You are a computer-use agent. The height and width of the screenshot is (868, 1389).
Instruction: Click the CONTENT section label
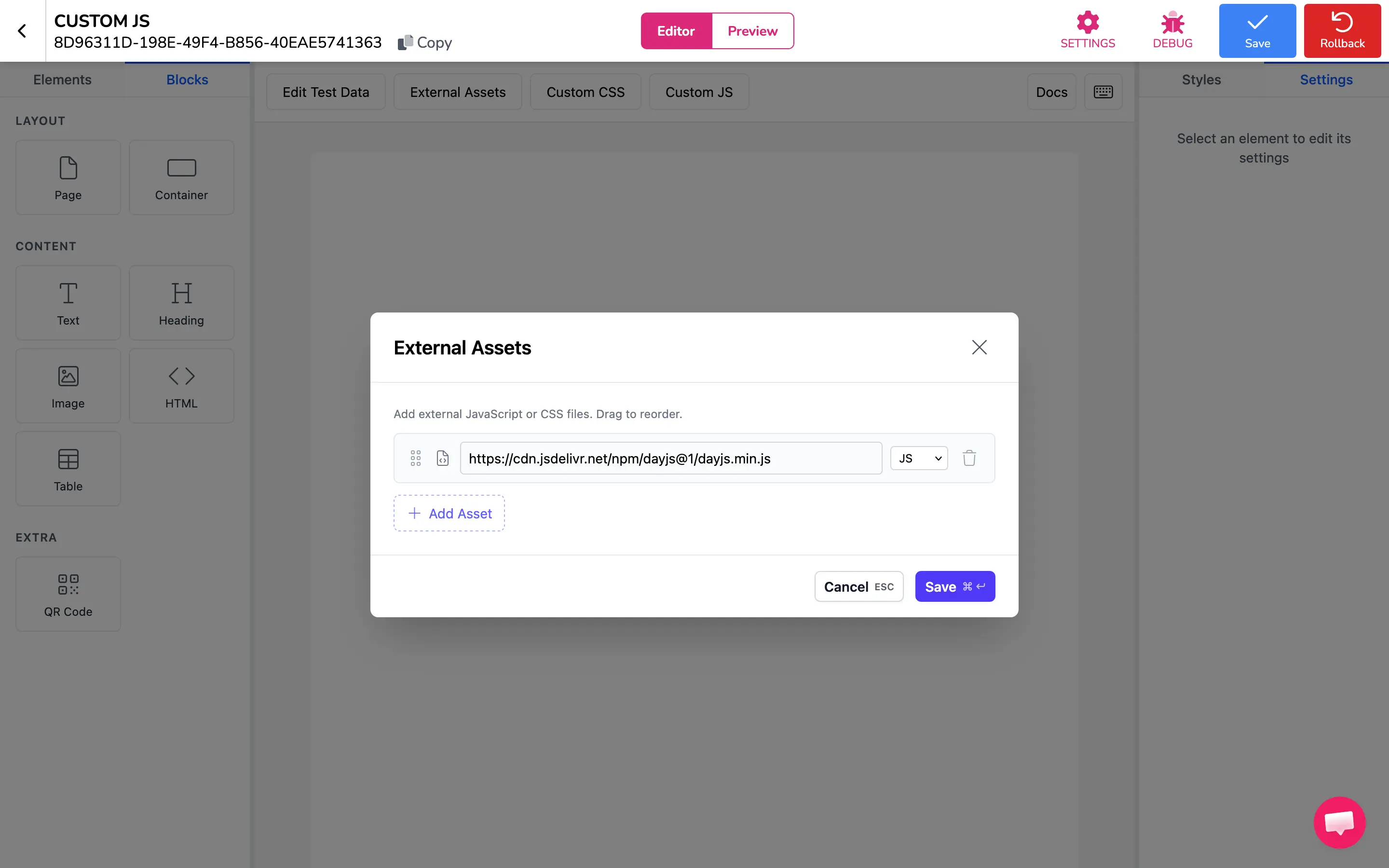coord(46,246)
